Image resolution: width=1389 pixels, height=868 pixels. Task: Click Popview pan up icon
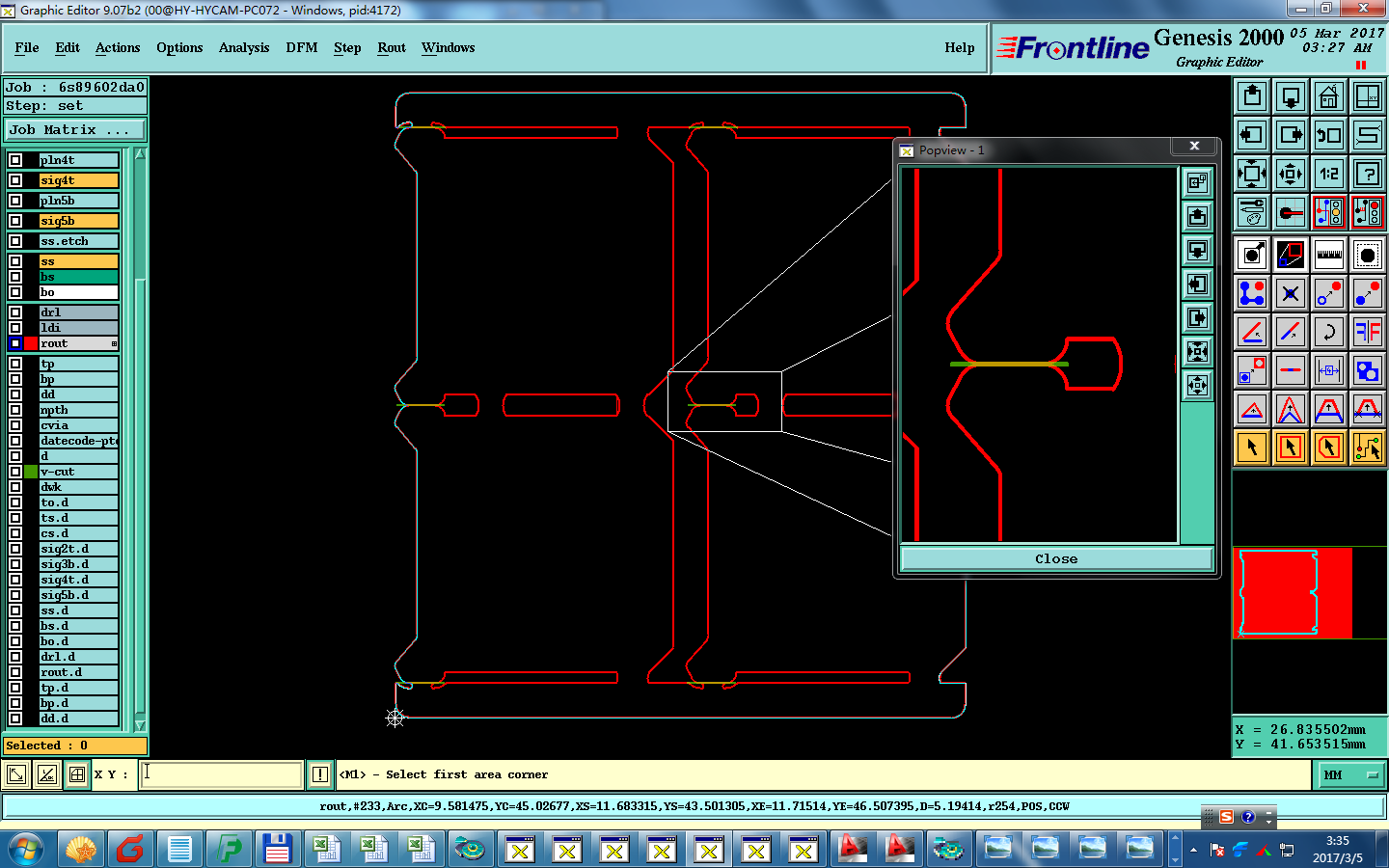(x=1197, y=216)
